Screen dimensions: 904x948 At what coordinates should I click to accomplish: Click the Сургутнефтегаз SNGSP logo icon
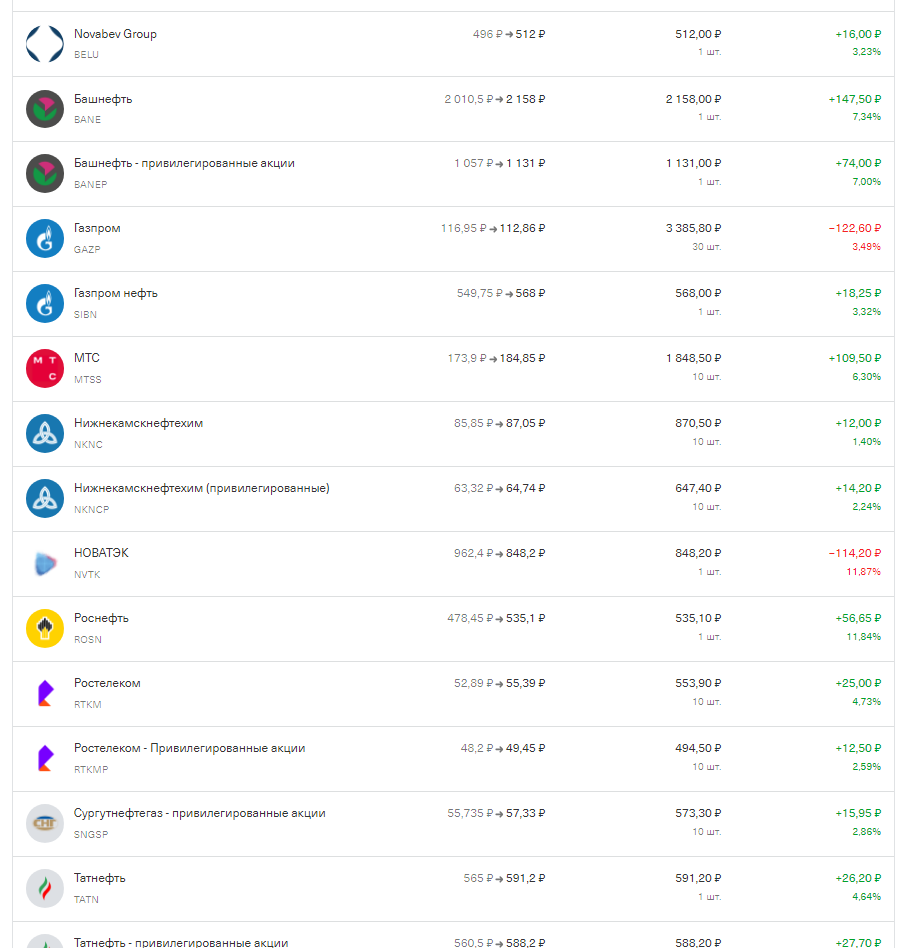(45, 823)
